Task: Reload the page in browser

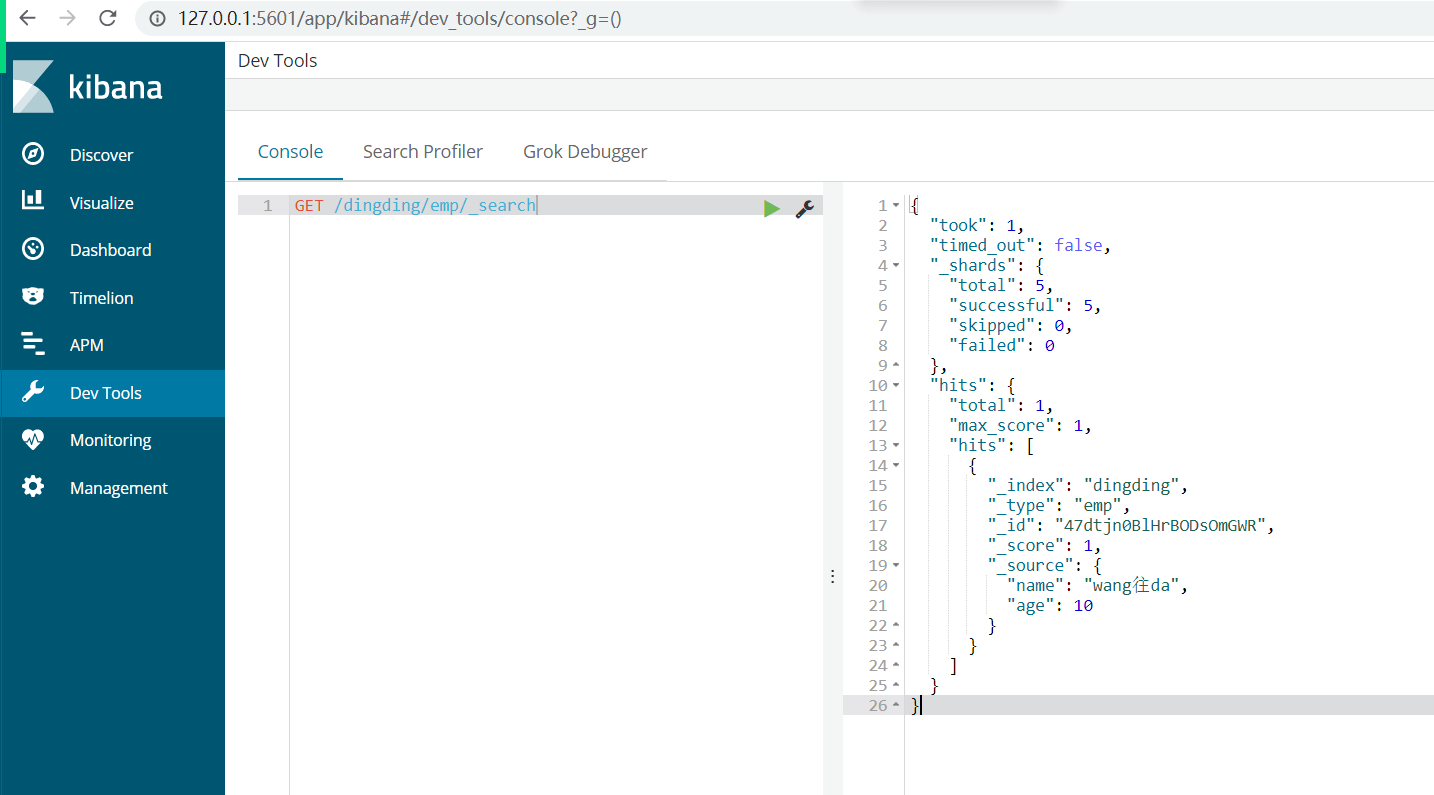Action: [x=108, y=18]
